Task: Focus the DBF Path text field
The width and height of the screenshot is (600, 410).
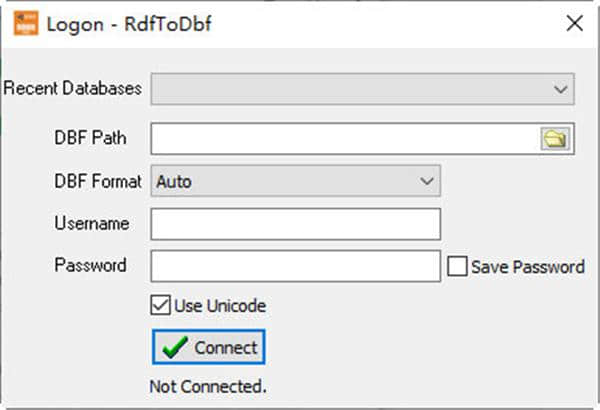Action: tap(345, 139)
